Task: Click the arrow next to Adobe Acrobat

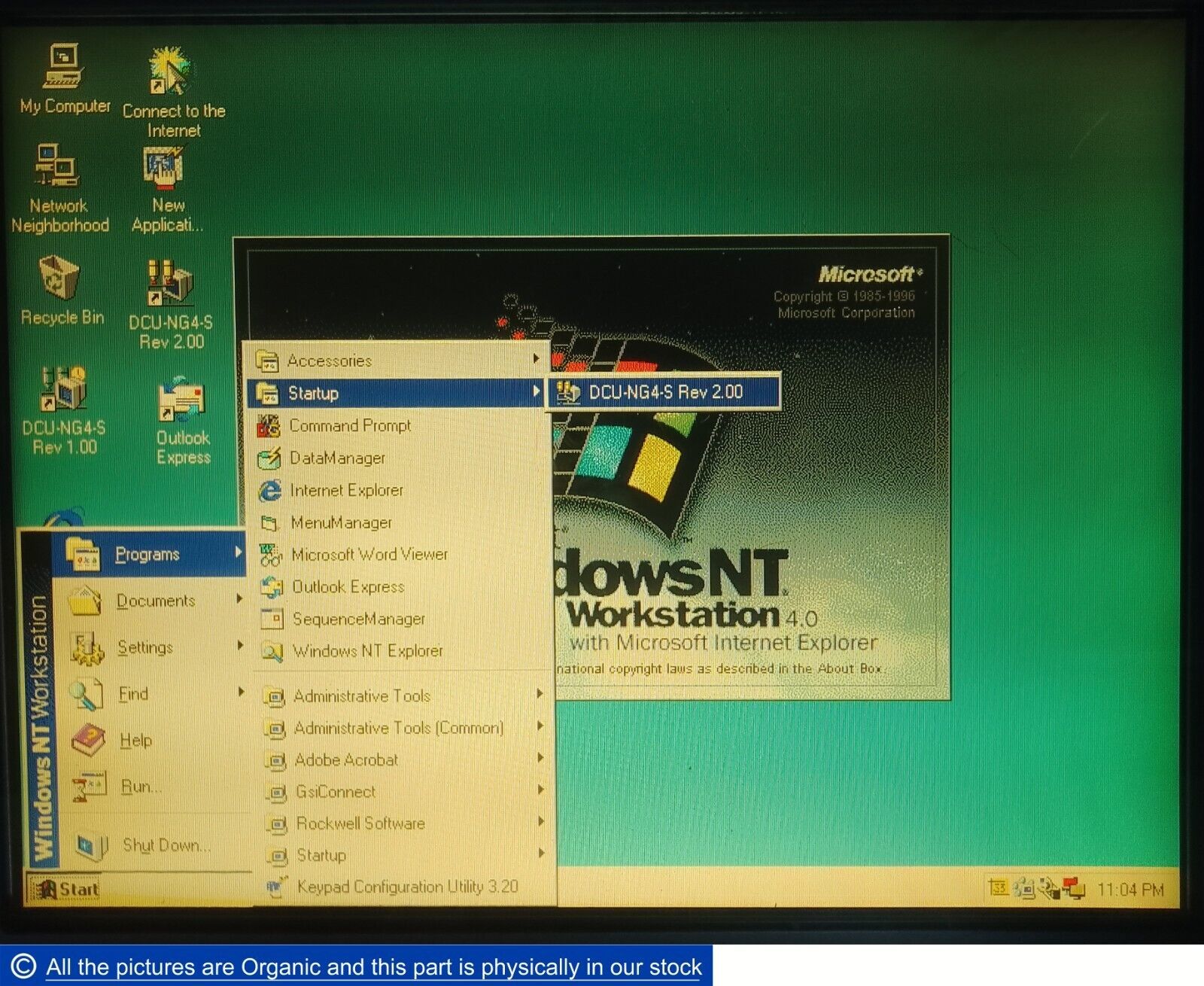Action: 540,758
